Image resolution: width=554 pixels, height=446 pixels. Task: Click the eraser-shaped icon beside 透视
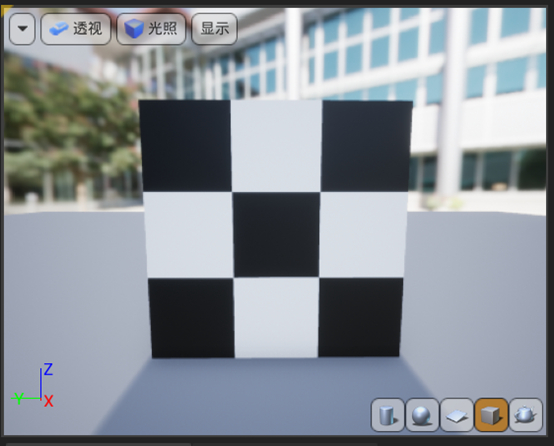pos(59,29)
